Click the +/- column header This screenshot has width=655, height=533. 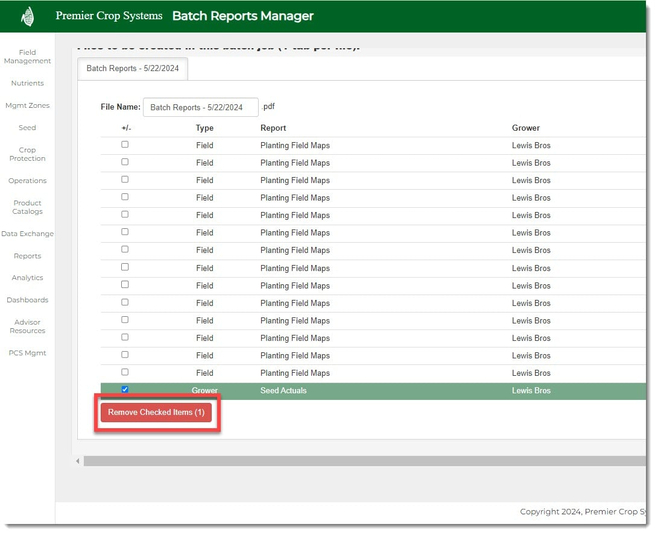[x=126, y=128]
